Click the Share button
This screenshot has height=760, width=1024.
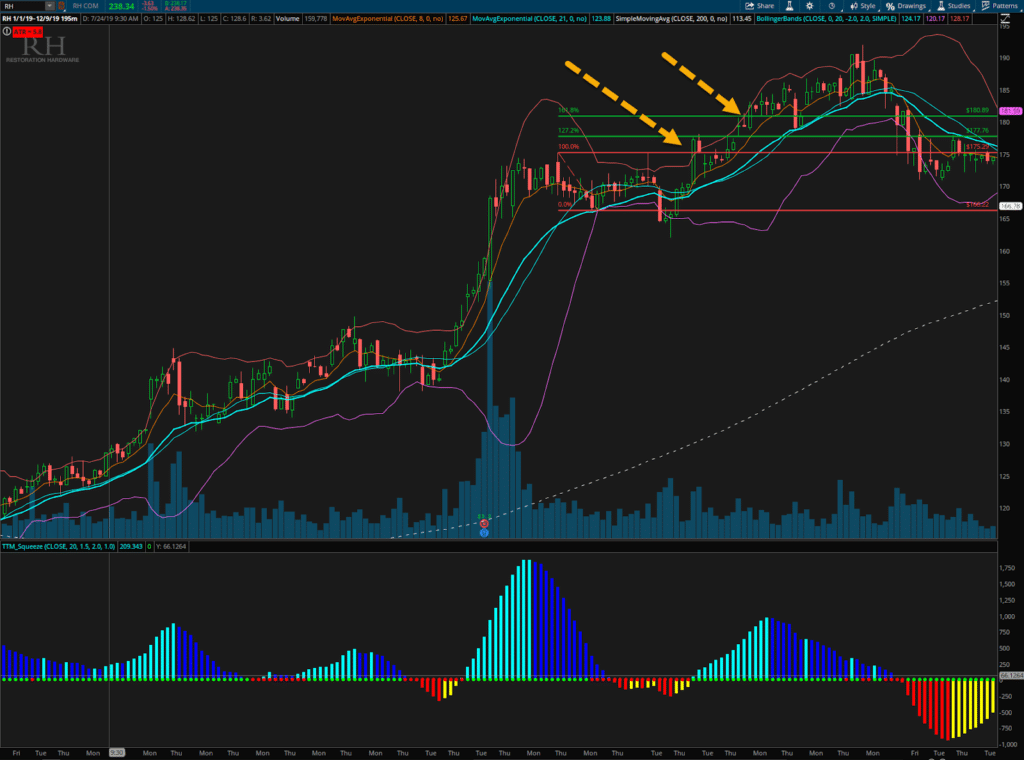760,6
